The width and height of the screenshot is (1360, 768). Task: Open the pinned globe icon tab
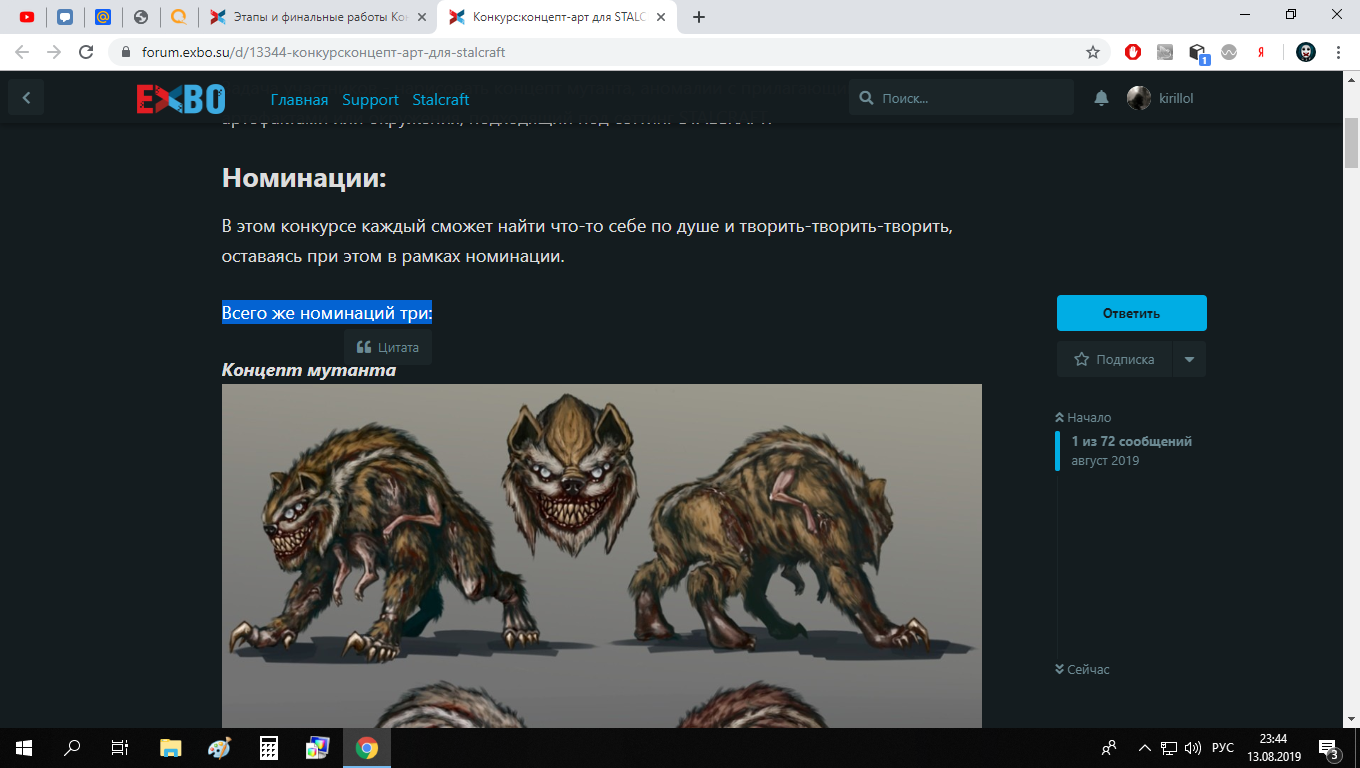click(141, 17)
